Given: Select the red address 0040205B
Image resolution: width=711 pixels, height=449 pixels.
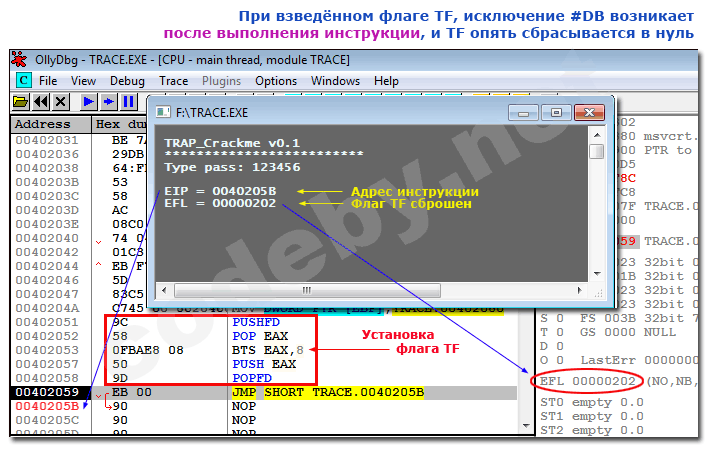Looking at the screenshot, I should point(47,406).
